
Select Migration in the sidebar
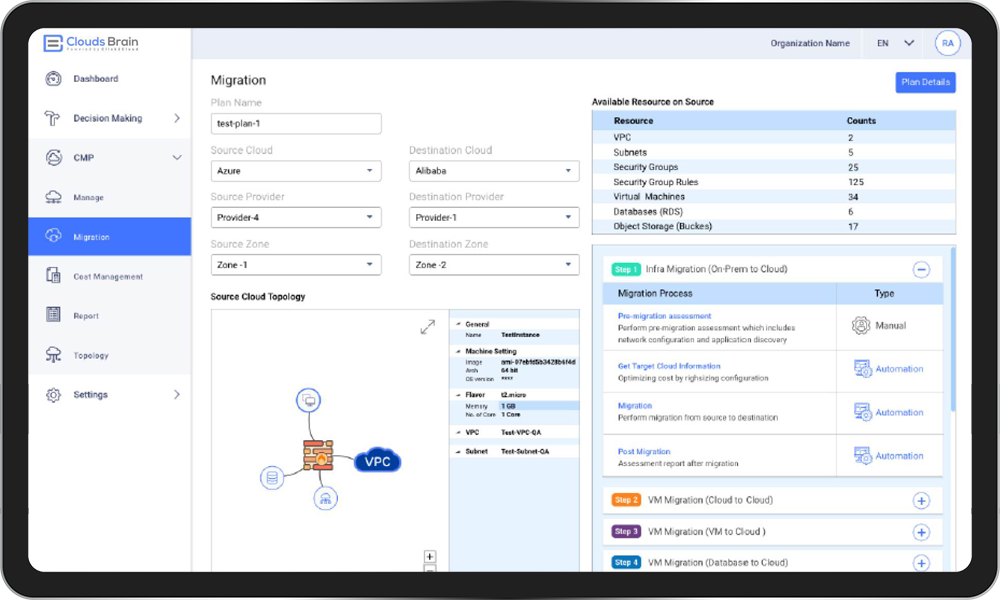(109, 237)
